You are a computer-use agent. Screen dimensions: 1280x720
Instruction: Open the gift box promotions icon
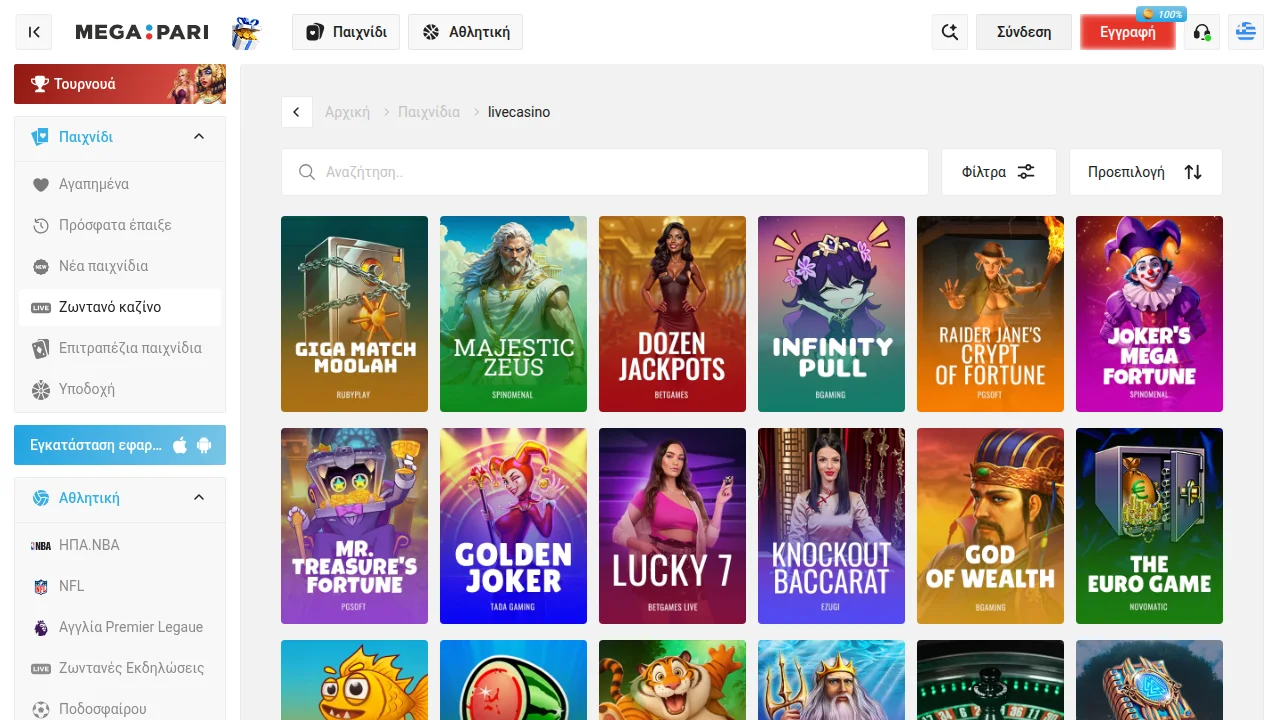click(246, 33)
